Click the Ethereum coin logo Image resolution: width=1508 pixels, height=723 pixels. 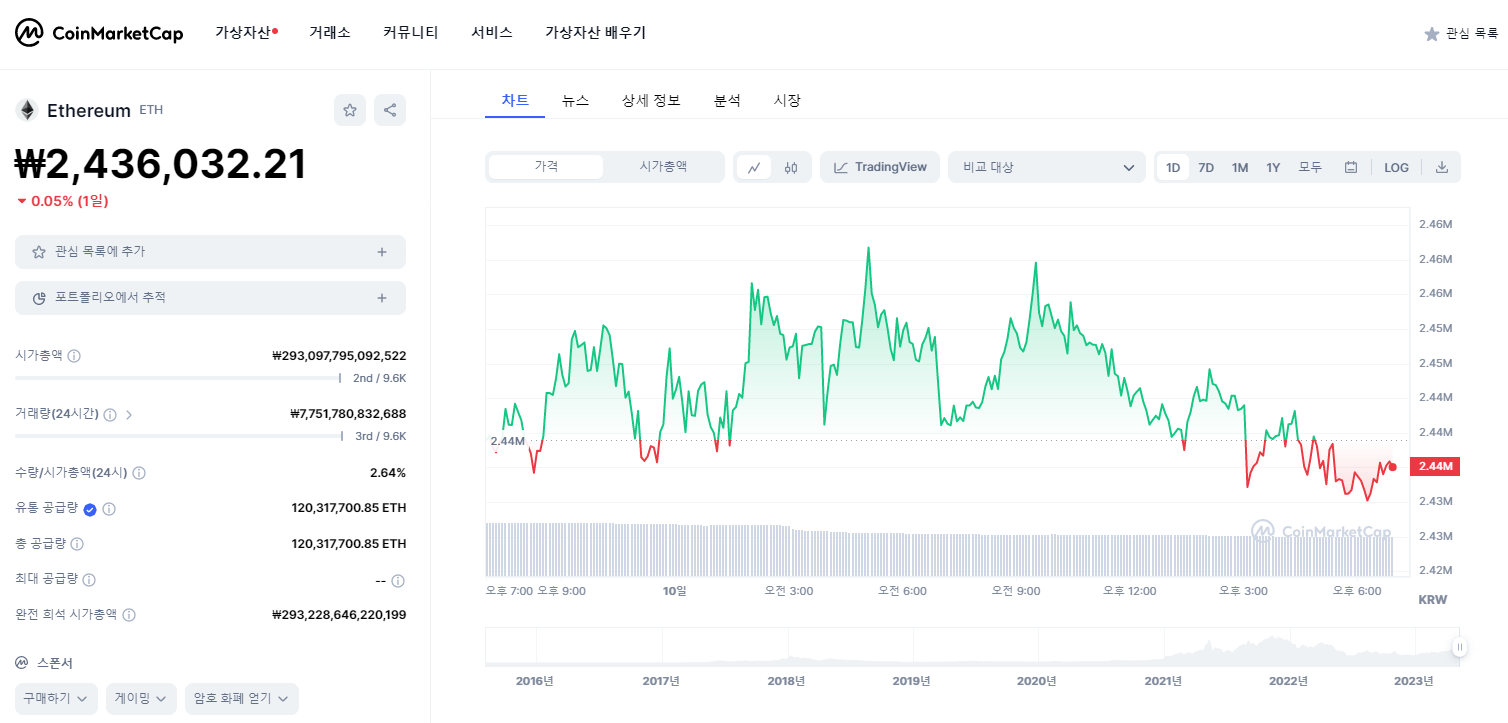point(27,110)
